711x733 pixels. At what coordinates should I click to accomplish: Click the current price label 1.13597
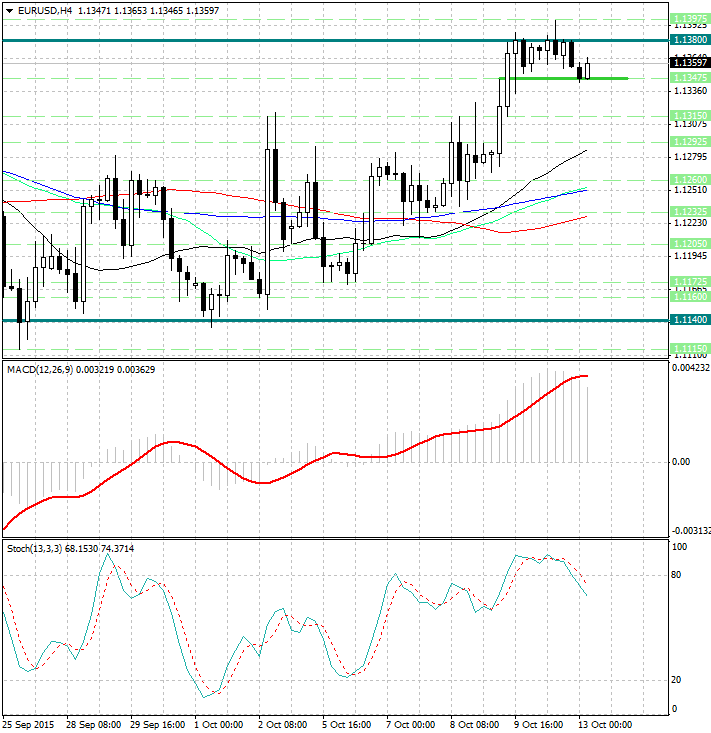691,62
